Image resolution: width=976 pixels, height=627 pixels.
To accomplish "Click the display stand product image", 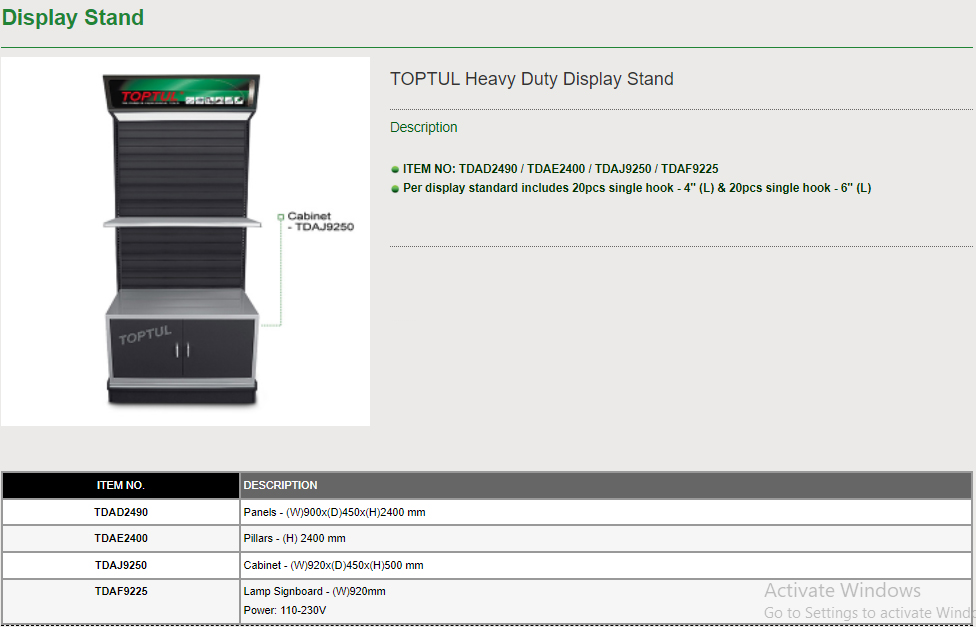I will (x=185, y=242).
